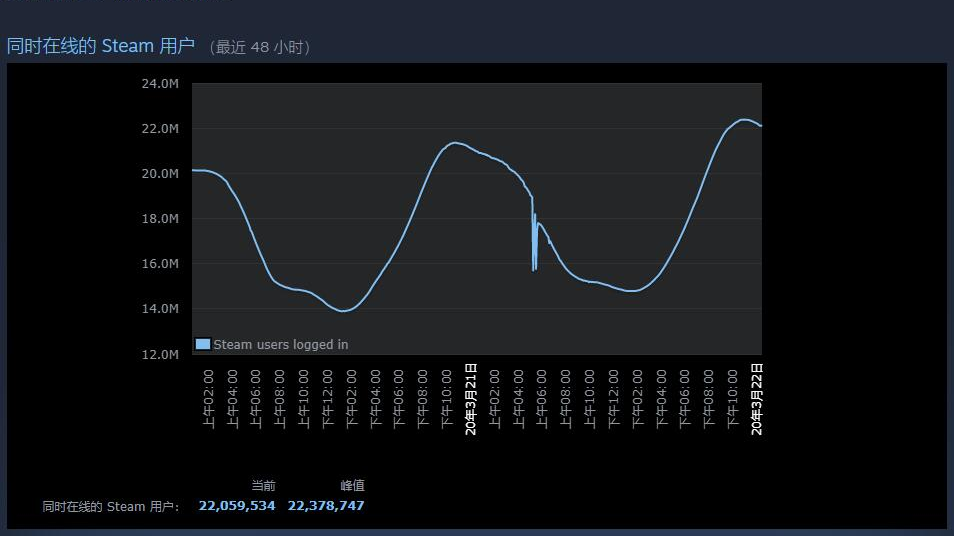
Task: Click the heading '同时在线的 Steam 用户'
Action: (x=100, y=46)
